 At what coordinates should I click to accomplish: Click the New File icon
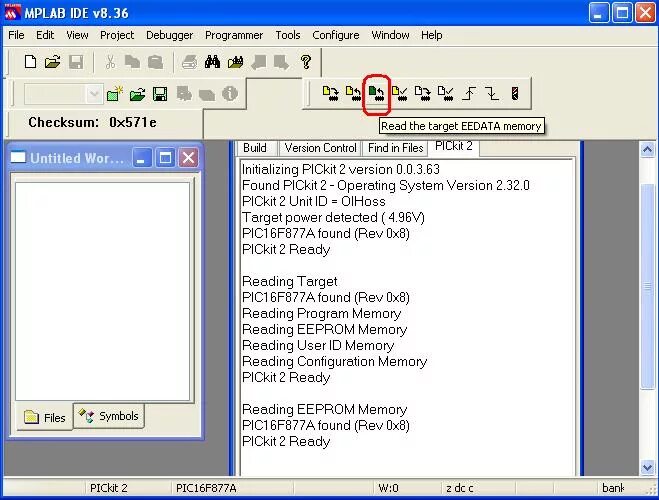tap(30, 62)
